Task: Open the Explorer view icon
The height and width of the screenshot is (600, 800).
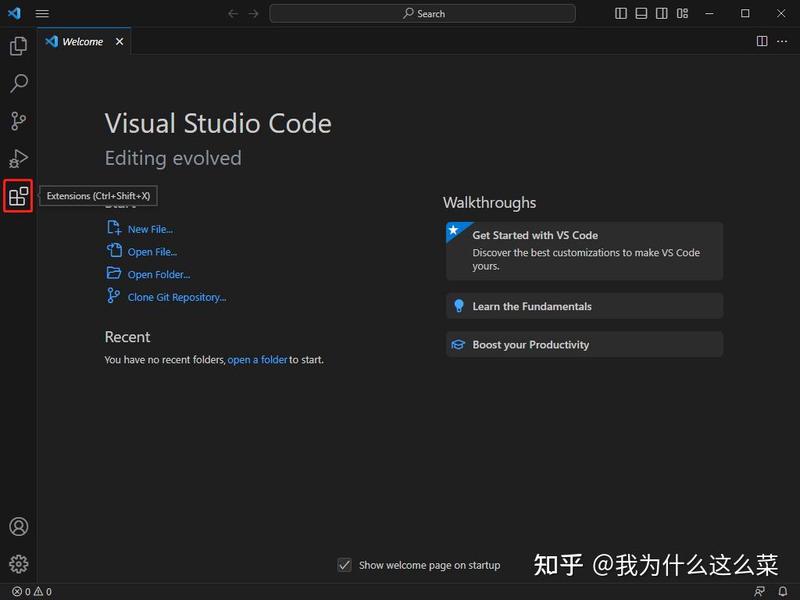Action: (x=18, y=46)
